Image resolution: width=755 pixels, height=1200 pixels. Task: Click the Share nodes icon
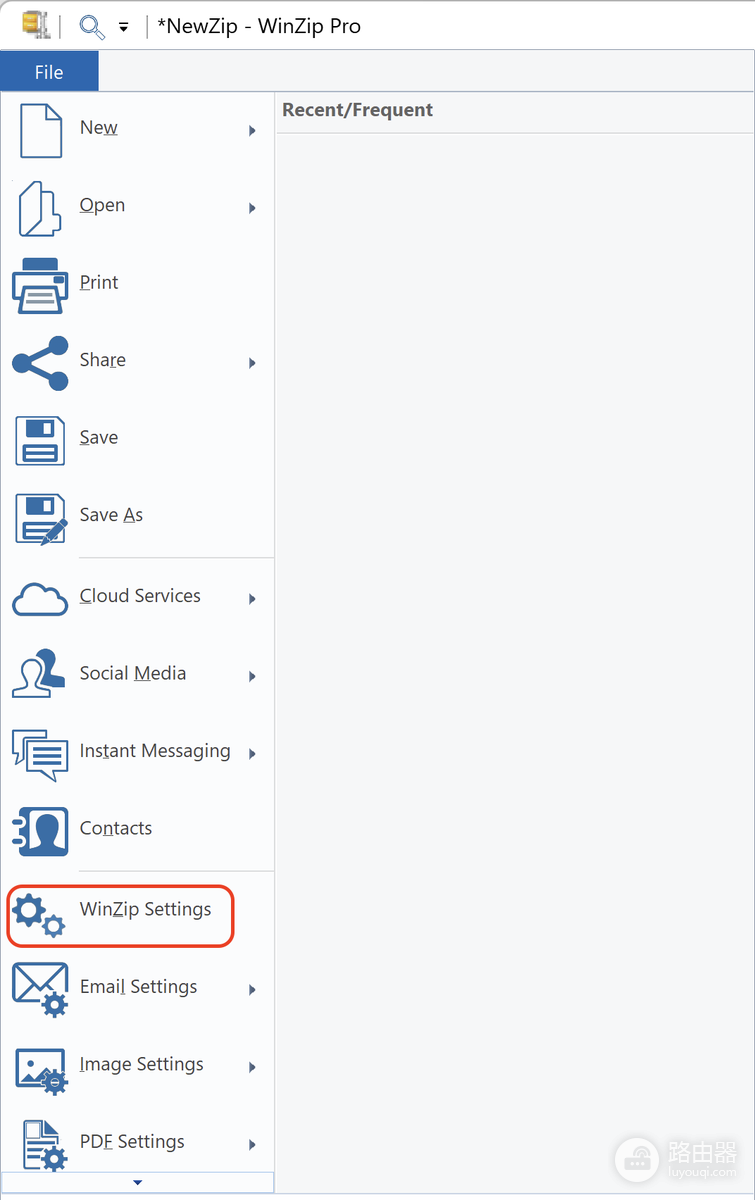click(40, 363)
